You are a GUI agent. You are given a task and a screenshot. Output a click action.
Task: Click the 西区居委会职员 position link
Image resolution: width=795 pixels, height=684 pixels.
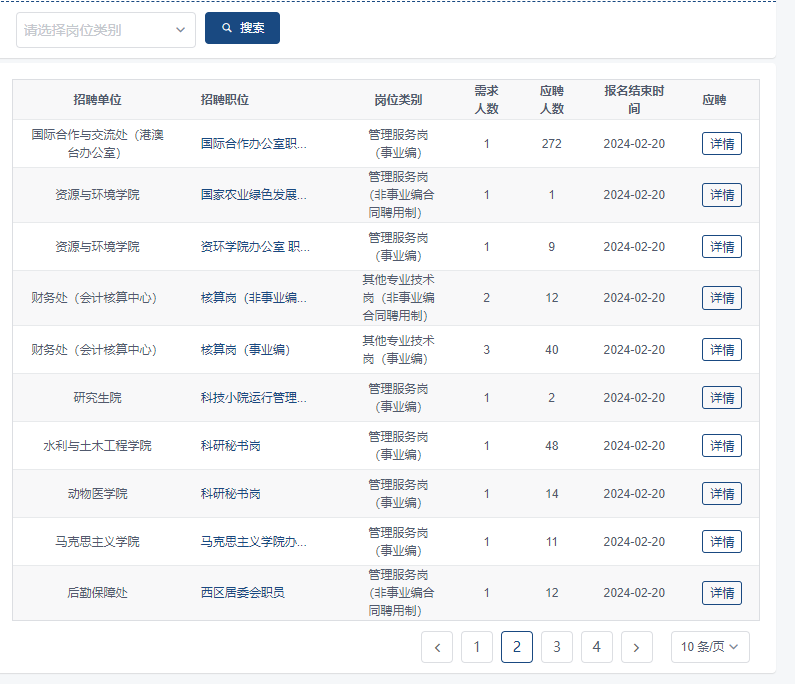[x=242, y=593]
